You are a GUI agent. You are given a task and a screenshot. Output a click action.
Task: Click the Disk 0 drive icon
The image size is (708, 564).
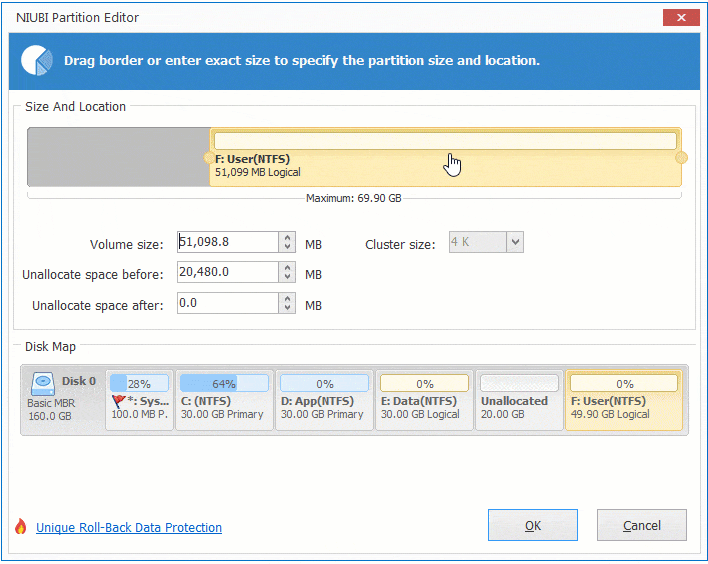(x=43, y=383)
